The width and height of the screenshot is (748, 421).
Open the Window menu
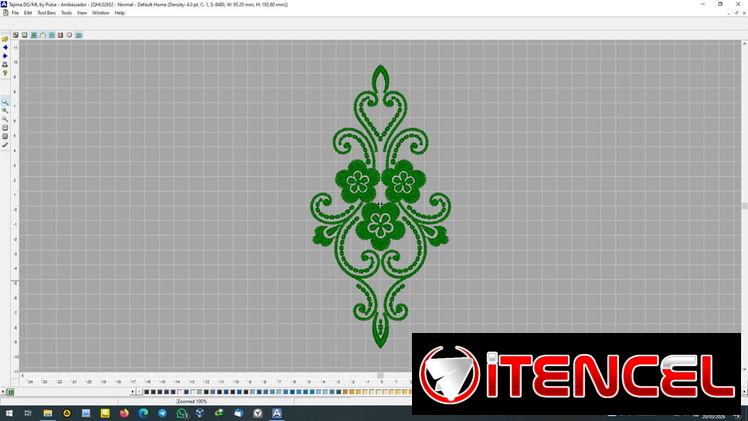101,13
